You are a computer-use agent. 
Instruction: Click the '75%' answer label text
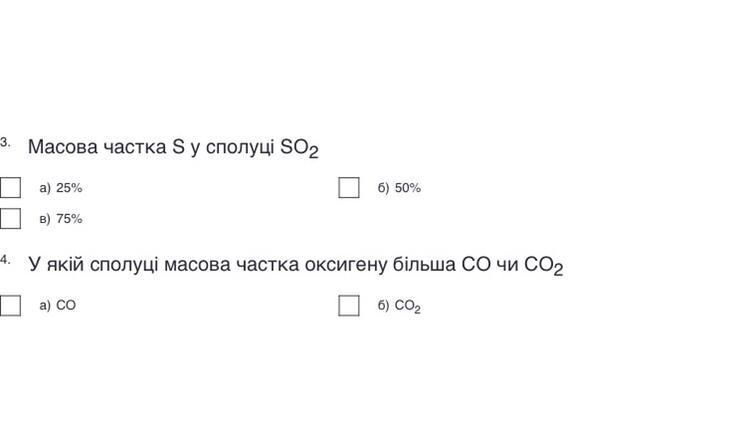pyautogui.click(x=69, y=219)
